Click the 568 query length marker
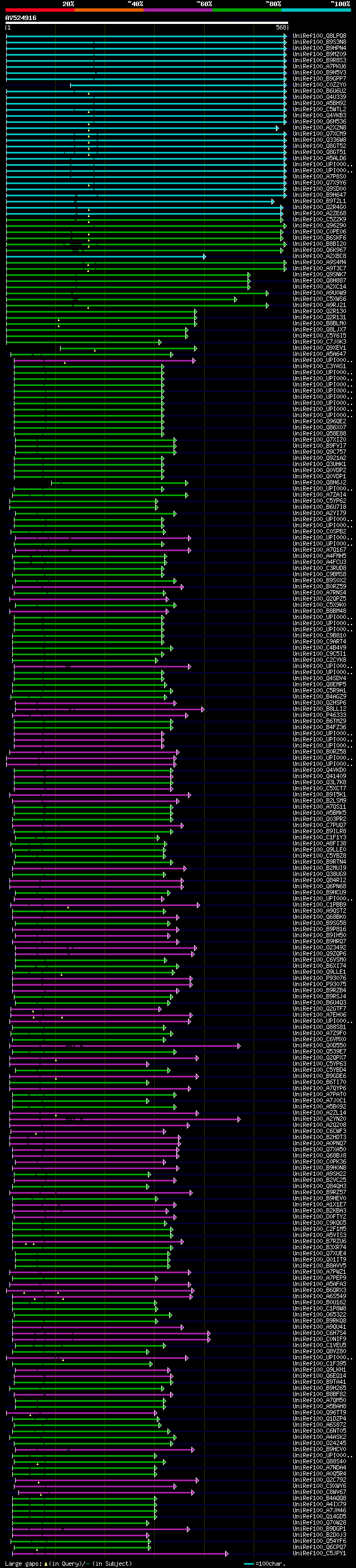This screenshot has width=356, height=1568. pos(281,28)
